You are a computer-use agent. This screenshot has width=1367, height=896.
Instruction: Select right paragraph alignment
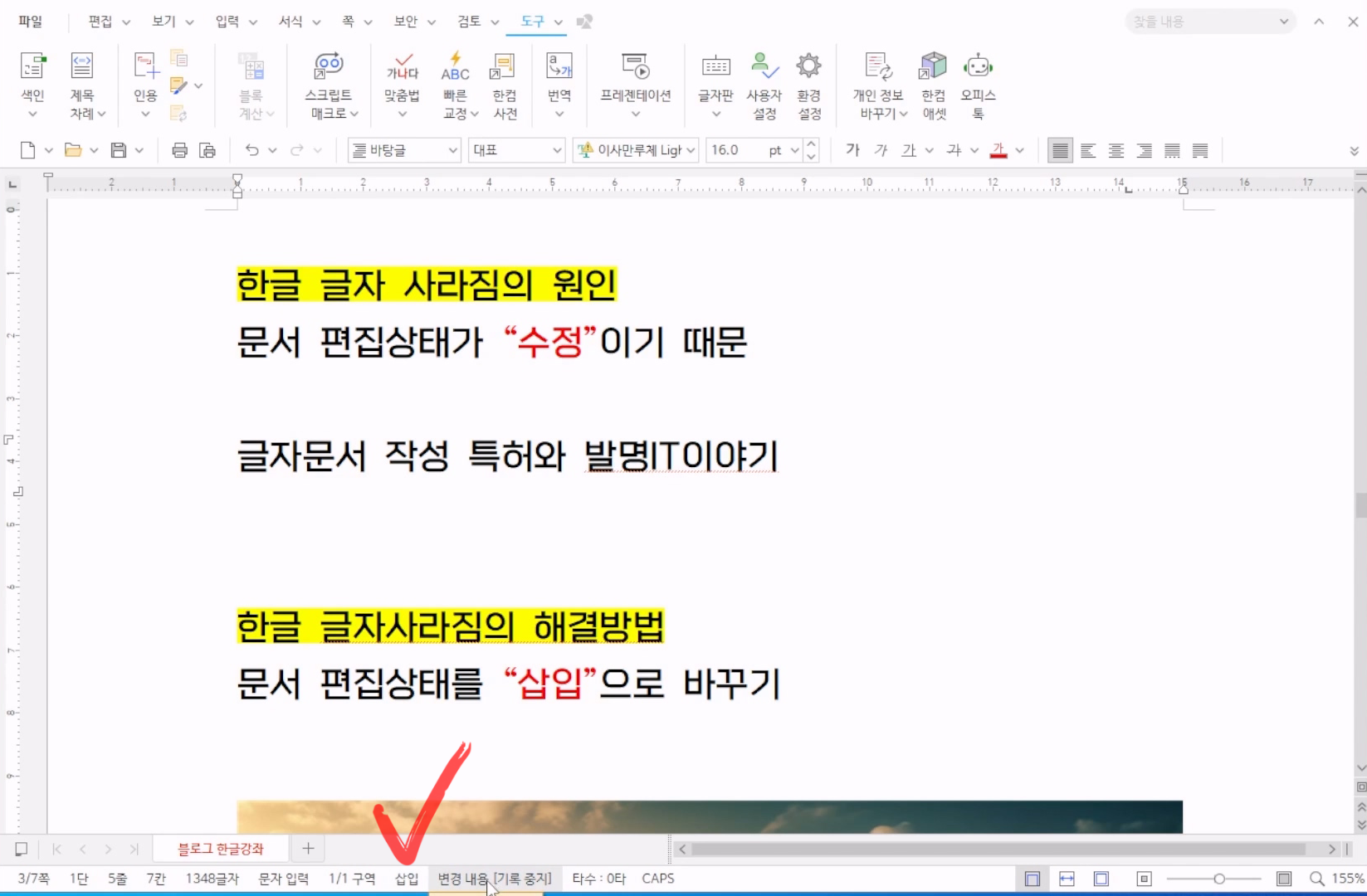[x=1145, y=150]
